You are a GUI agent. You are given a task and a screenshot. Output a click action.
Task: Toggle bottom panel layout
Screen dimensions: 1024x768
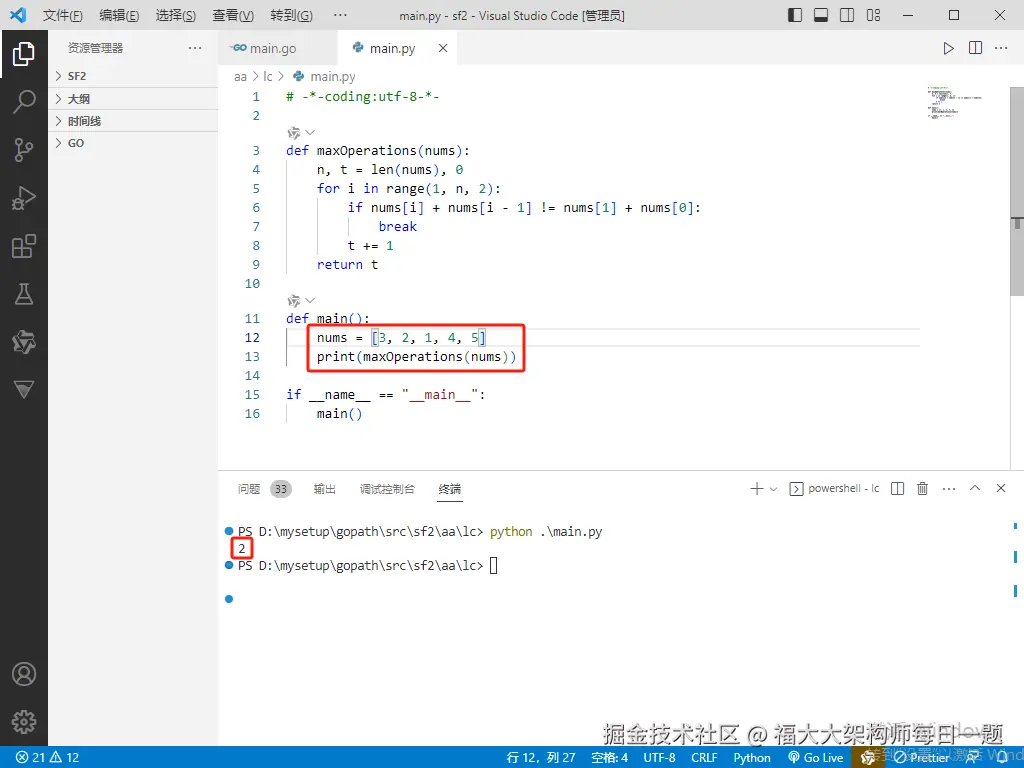click(x=821, y=15)
